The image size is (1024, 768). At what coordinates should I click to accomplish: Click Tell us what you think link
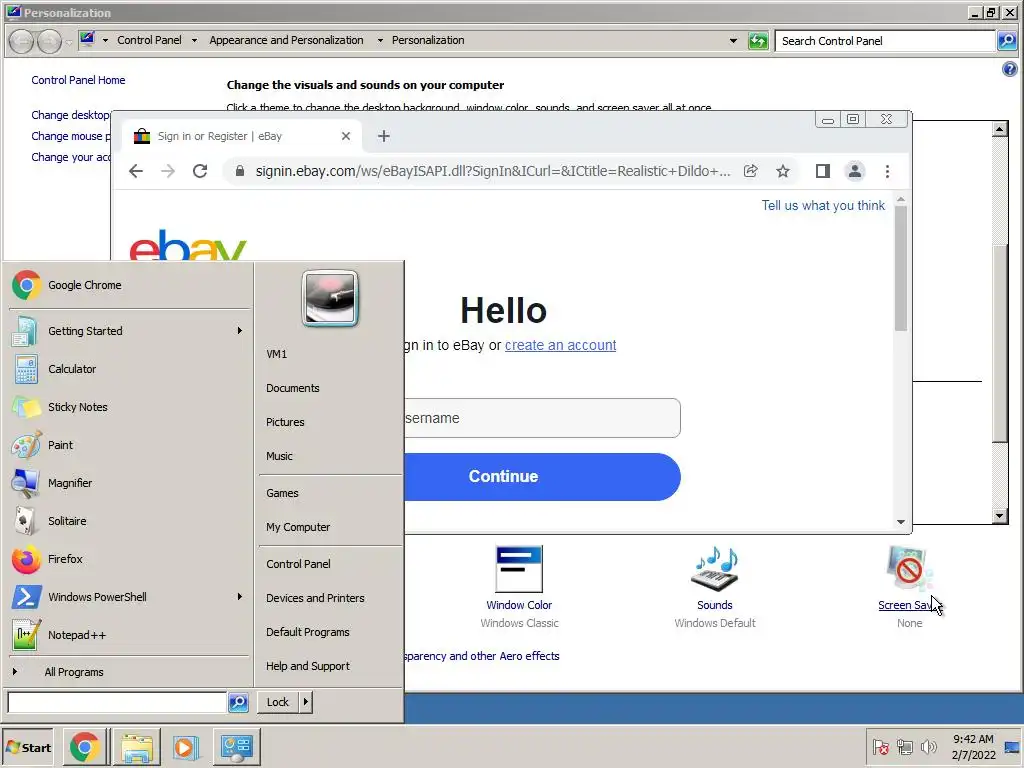pos(823,206)
